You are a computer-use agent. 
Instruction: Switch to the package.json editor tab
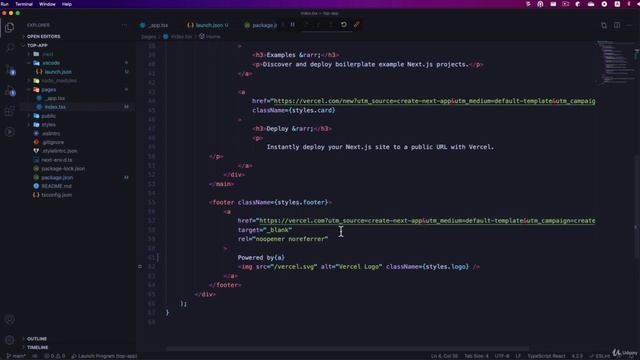pyautogui.click(x=261, y=25)
